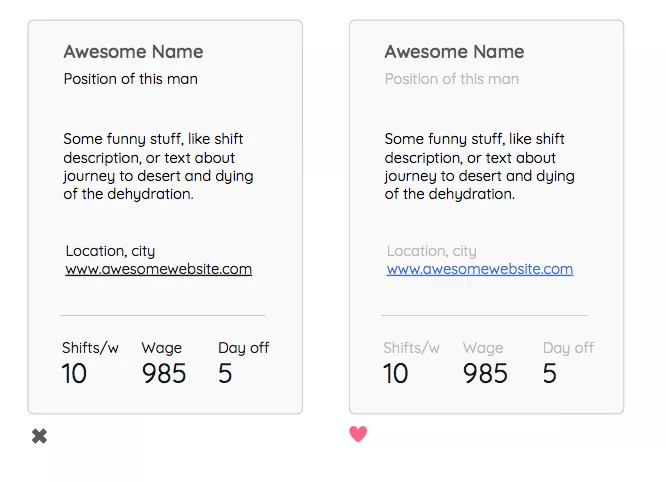The image size is (666, 482).
Task: Open the black www.awesomewebsite.com link
Action: (x=159, y=269)
